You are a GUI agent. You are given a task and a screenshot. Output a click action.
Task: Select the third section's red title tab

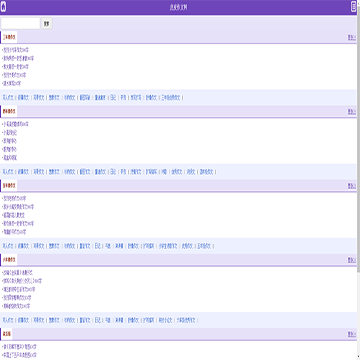pos(9,186)
